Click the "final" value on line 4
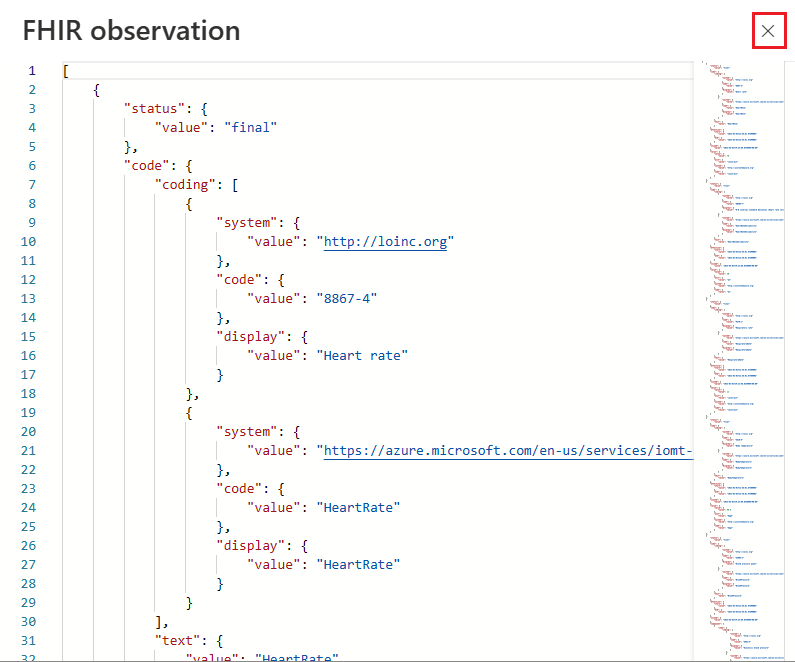The image size is (795, 662). pos(250,128)
